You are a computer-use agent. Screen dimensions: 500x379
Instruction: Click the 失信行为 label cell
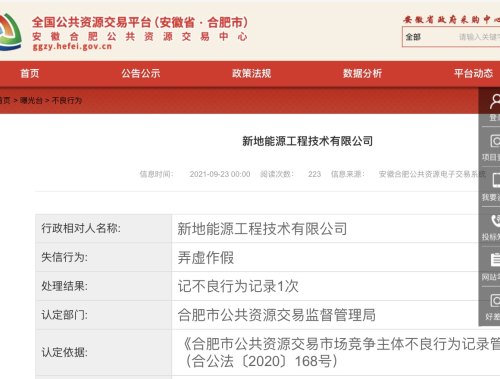click(x=104, y=257)
